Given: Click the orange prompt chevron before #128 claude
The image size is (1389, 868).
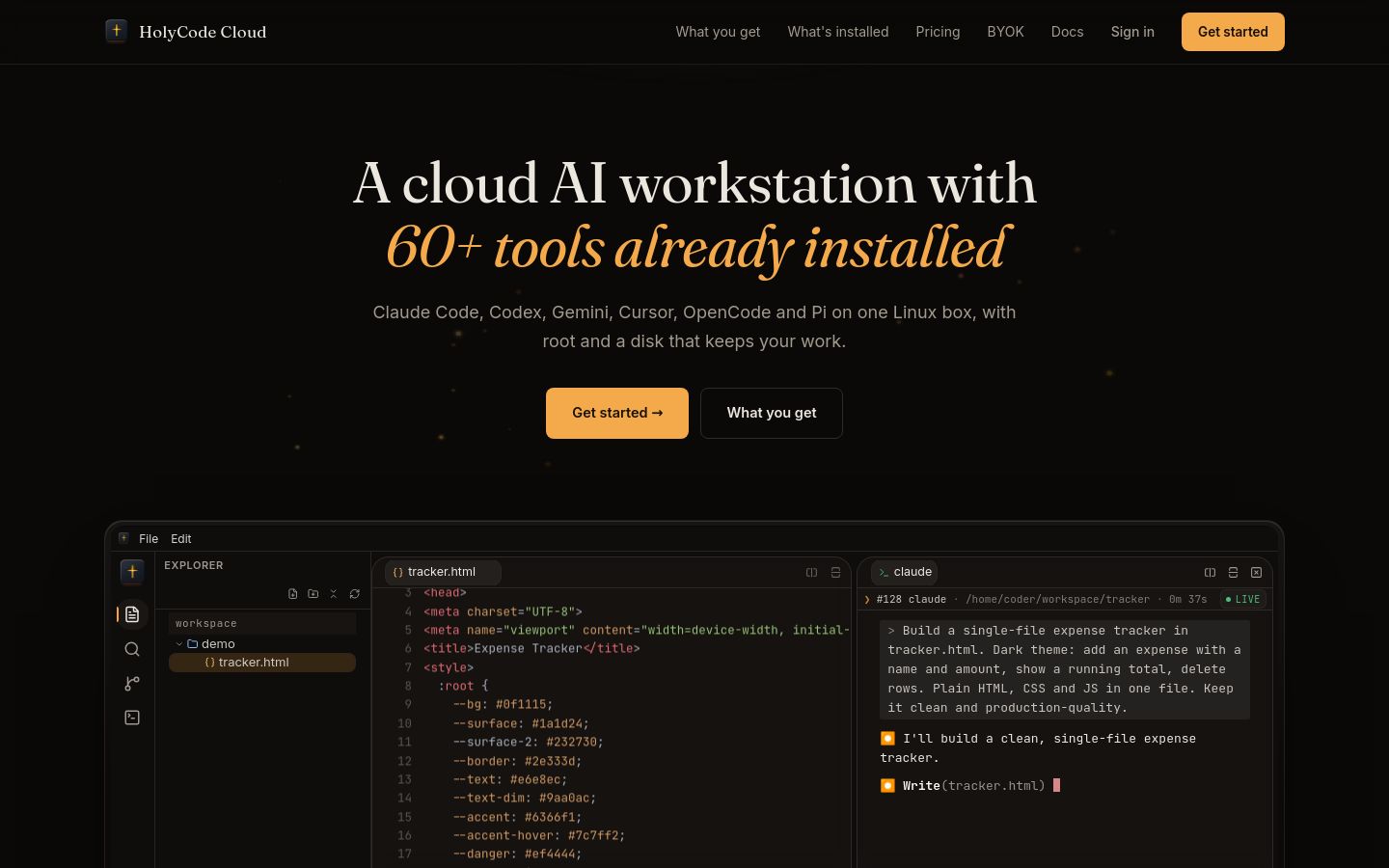Looking at the screenshot, I should coord(867,599).
